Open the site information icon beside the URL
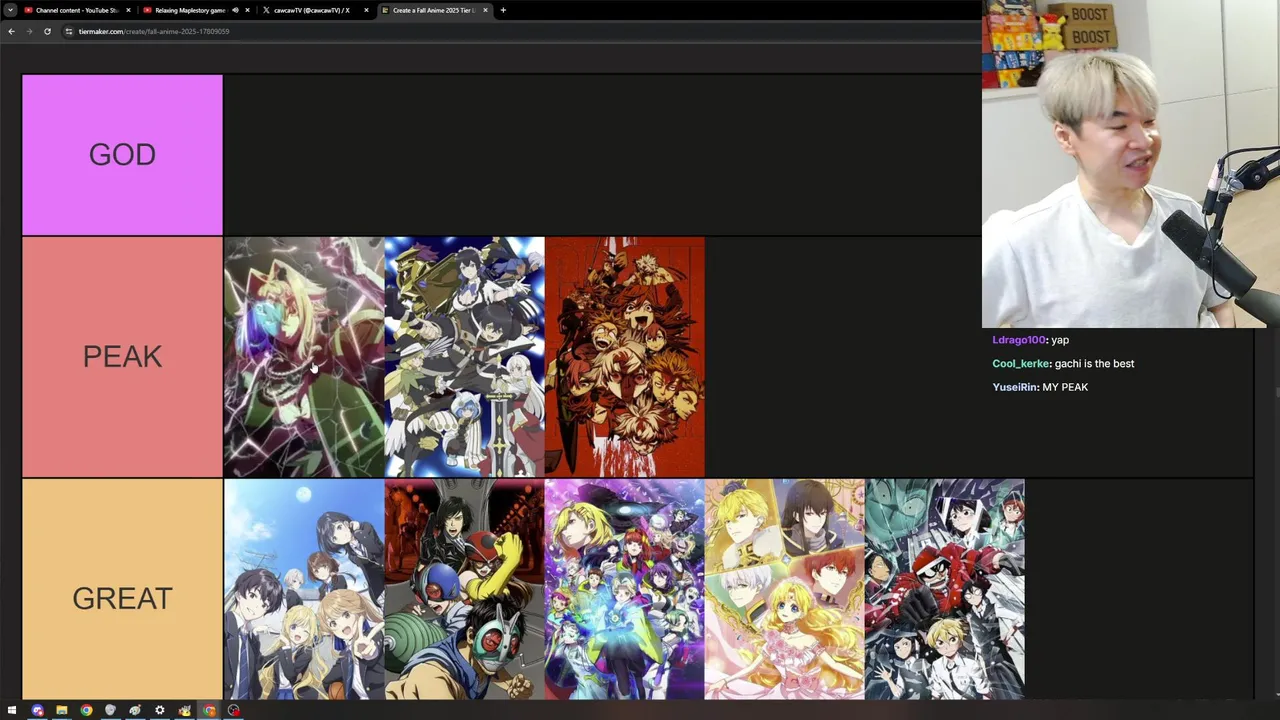Image resolution: width=1280 pixels, height=720 pixels. (68, 31)
